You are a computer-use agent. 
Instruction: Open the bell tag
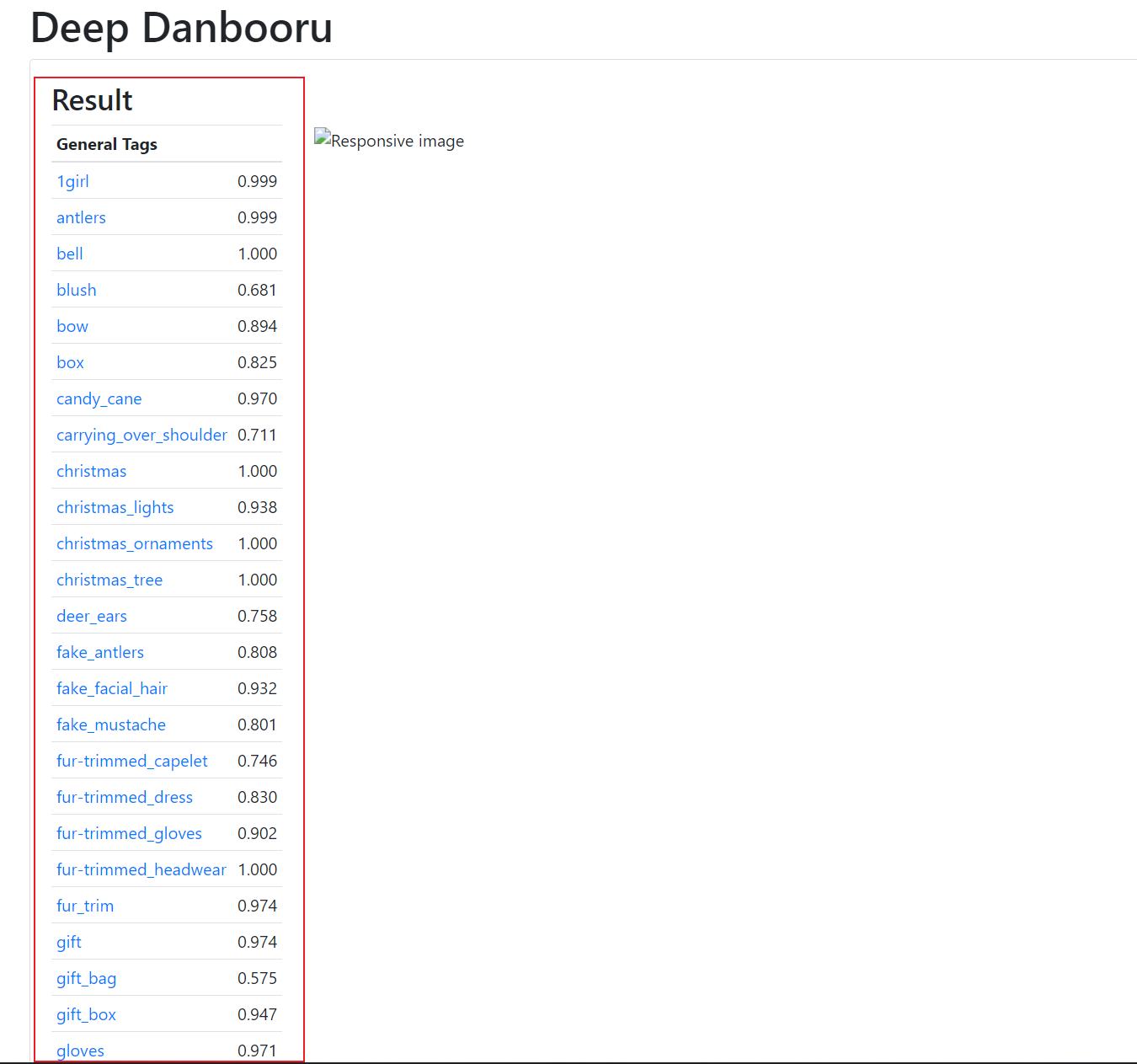click(70, 254)
